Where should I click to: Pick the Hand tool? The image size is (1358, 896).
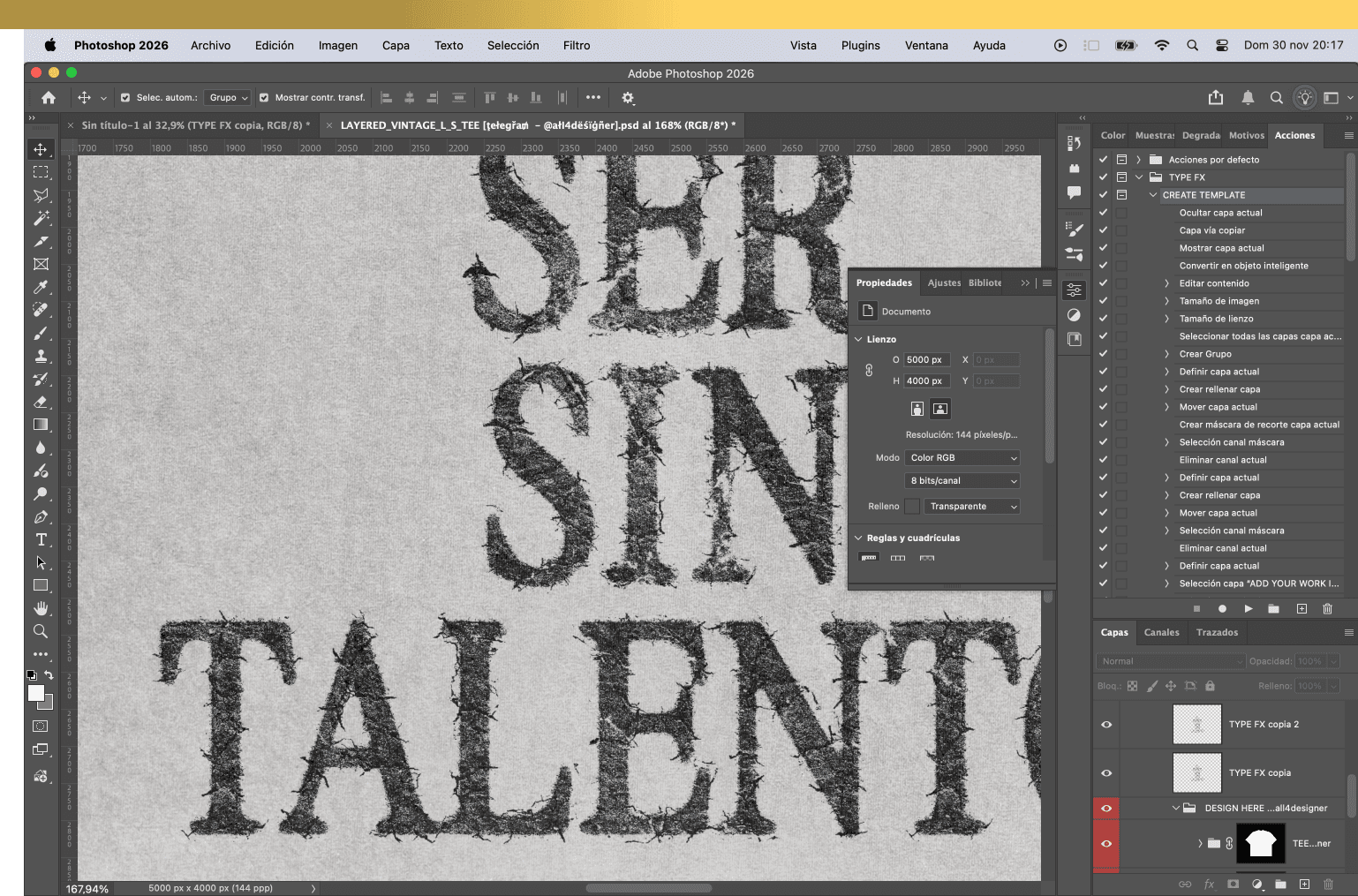(41, 608)
